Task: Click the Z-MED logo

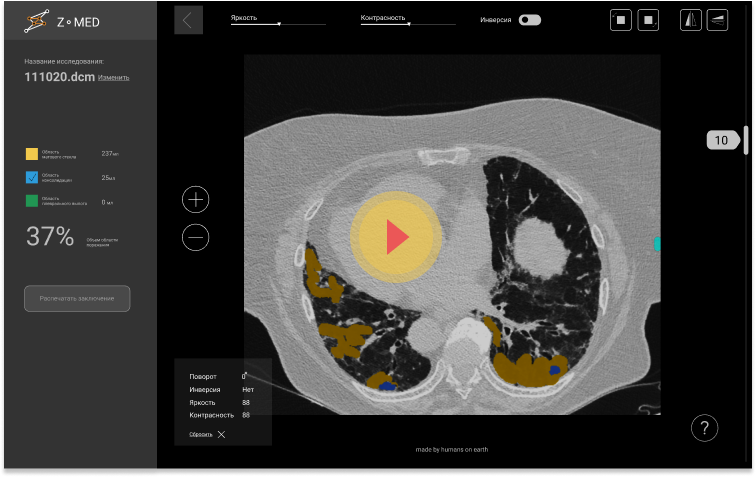Action: [62, 22]
